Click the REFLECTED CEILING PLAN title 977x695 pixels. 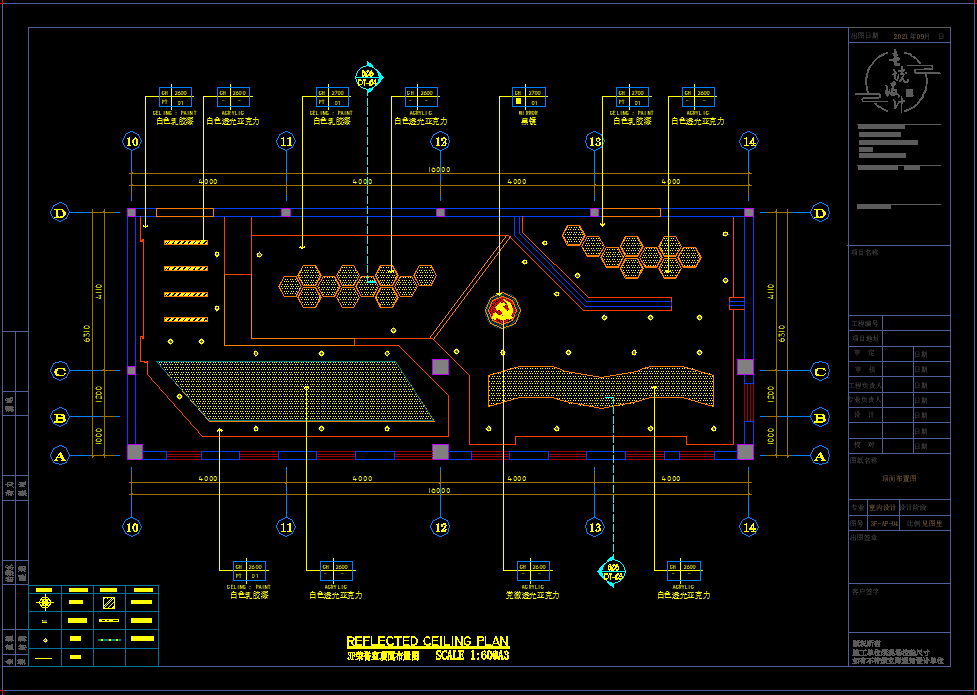point(427,641)
